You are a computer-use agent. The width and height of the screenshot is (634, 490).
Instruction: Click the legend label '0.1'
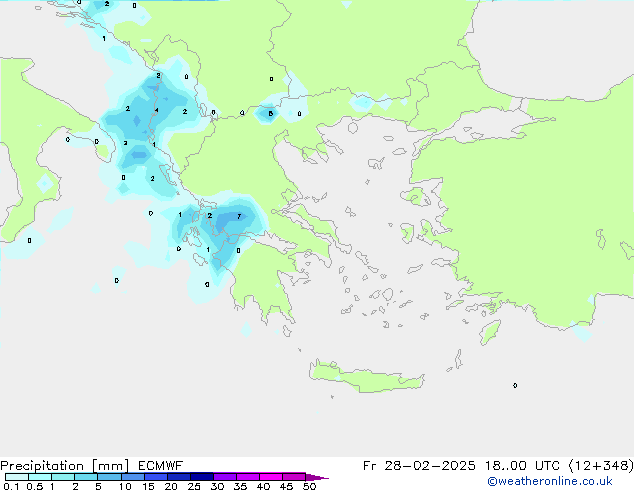pos(11,486)
